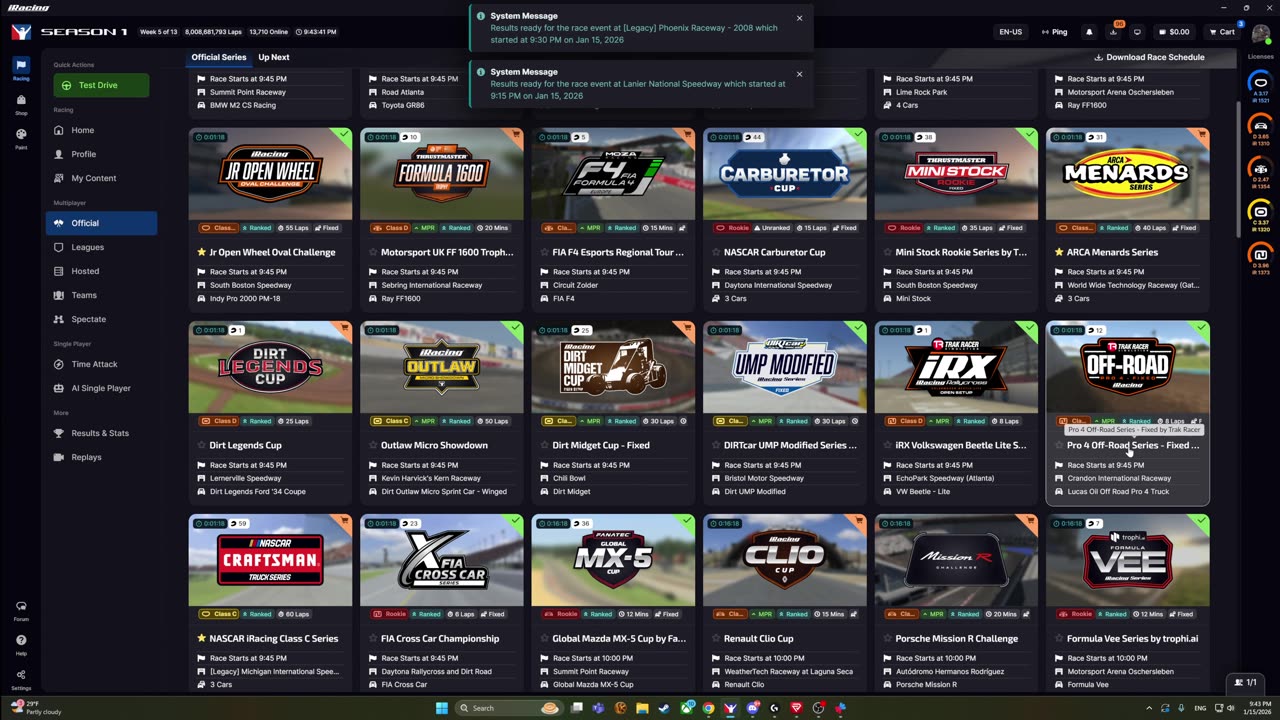Click the taskbar Search box
Image resolution: width=1280 pixels, height=720 pixels.
point(510,708)
